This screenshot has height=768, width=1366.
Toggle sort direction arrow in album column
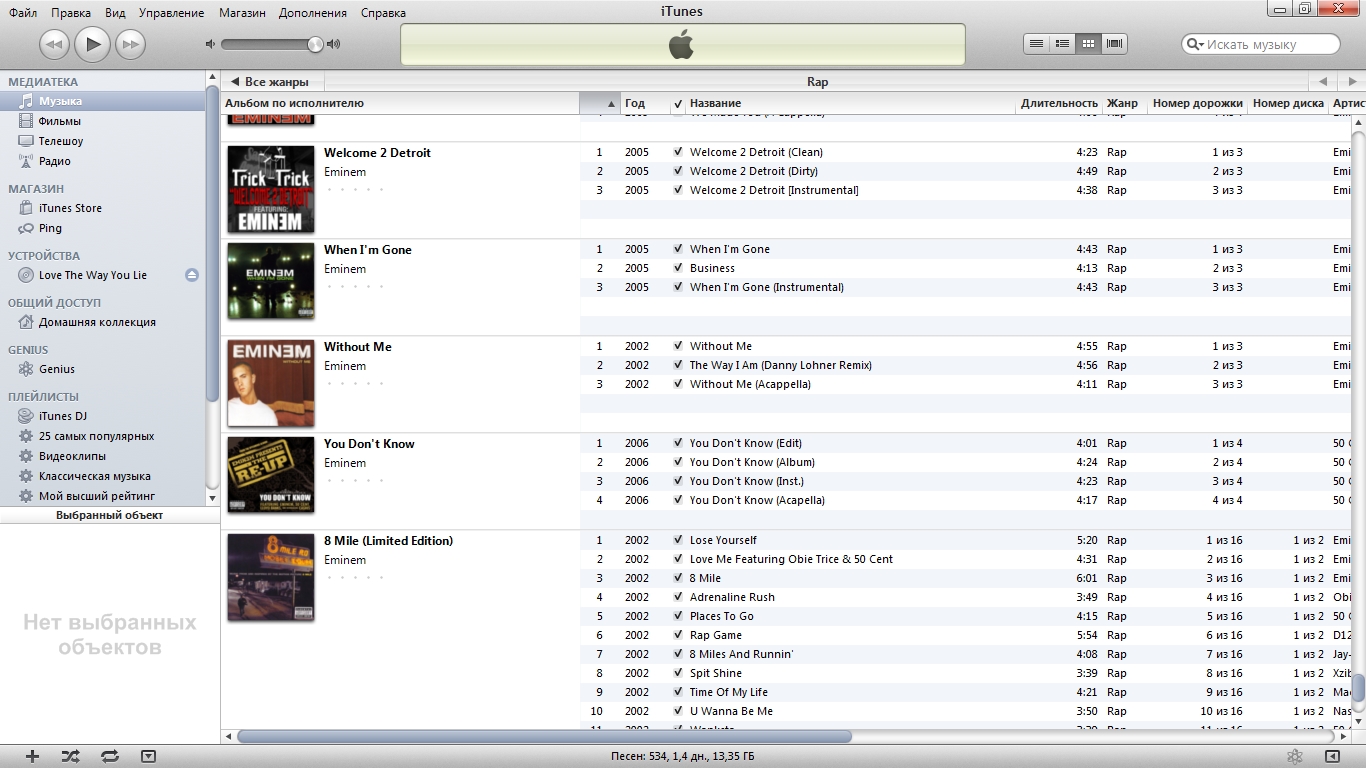[611, 103]
